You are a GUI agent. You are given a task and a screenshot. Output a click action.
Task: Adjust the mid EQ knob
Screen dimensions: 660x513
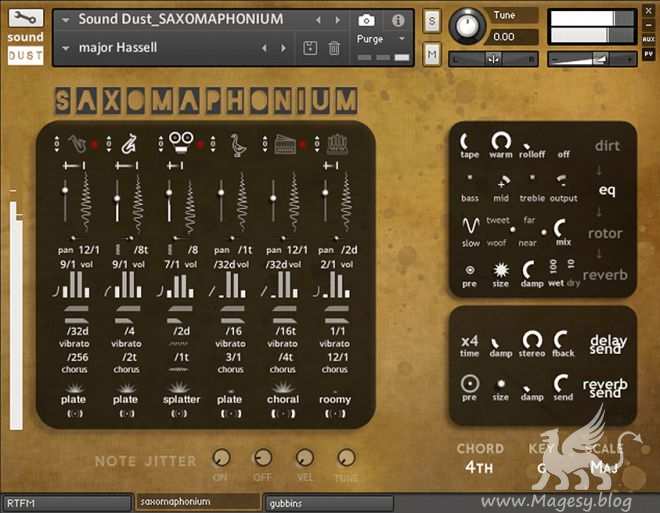(x=503, y=182)
